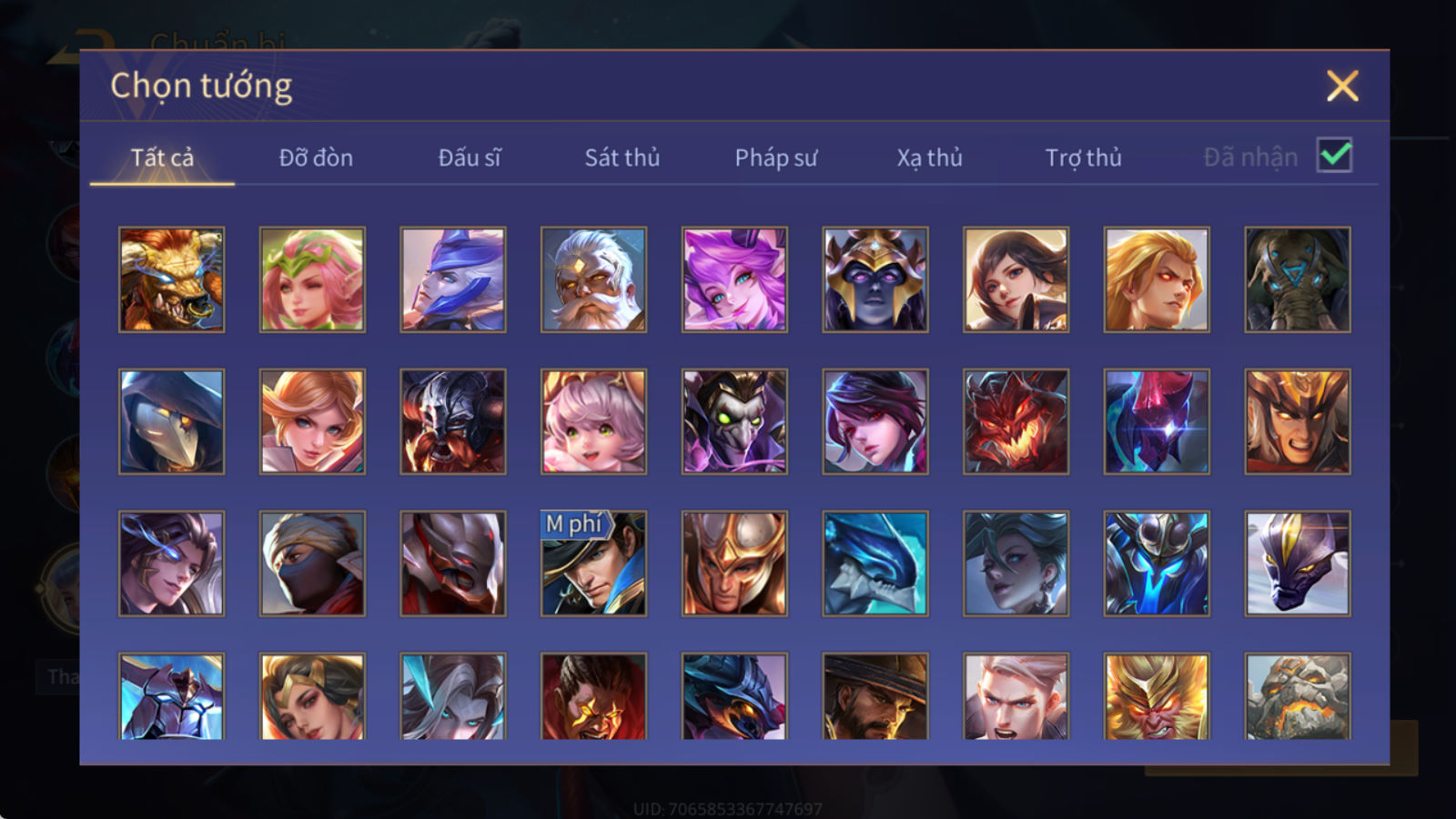Image resolution: width=1456 pixels, height=819 pixels.
Task: Choose the pink-haired girl with green headband
Action: coord(312,279)
